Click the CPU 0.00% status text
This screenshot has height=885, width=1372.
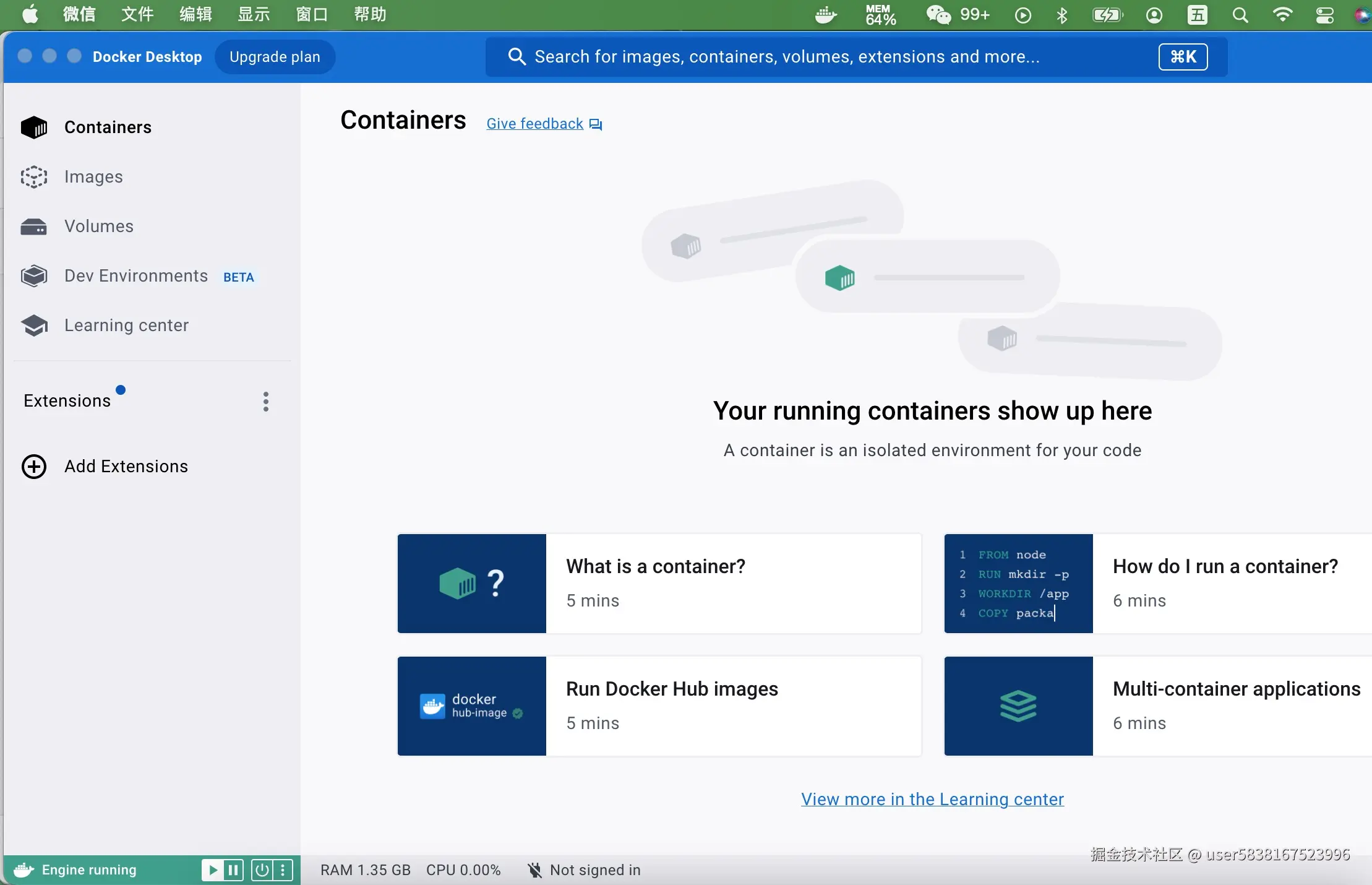coord(463,870)
